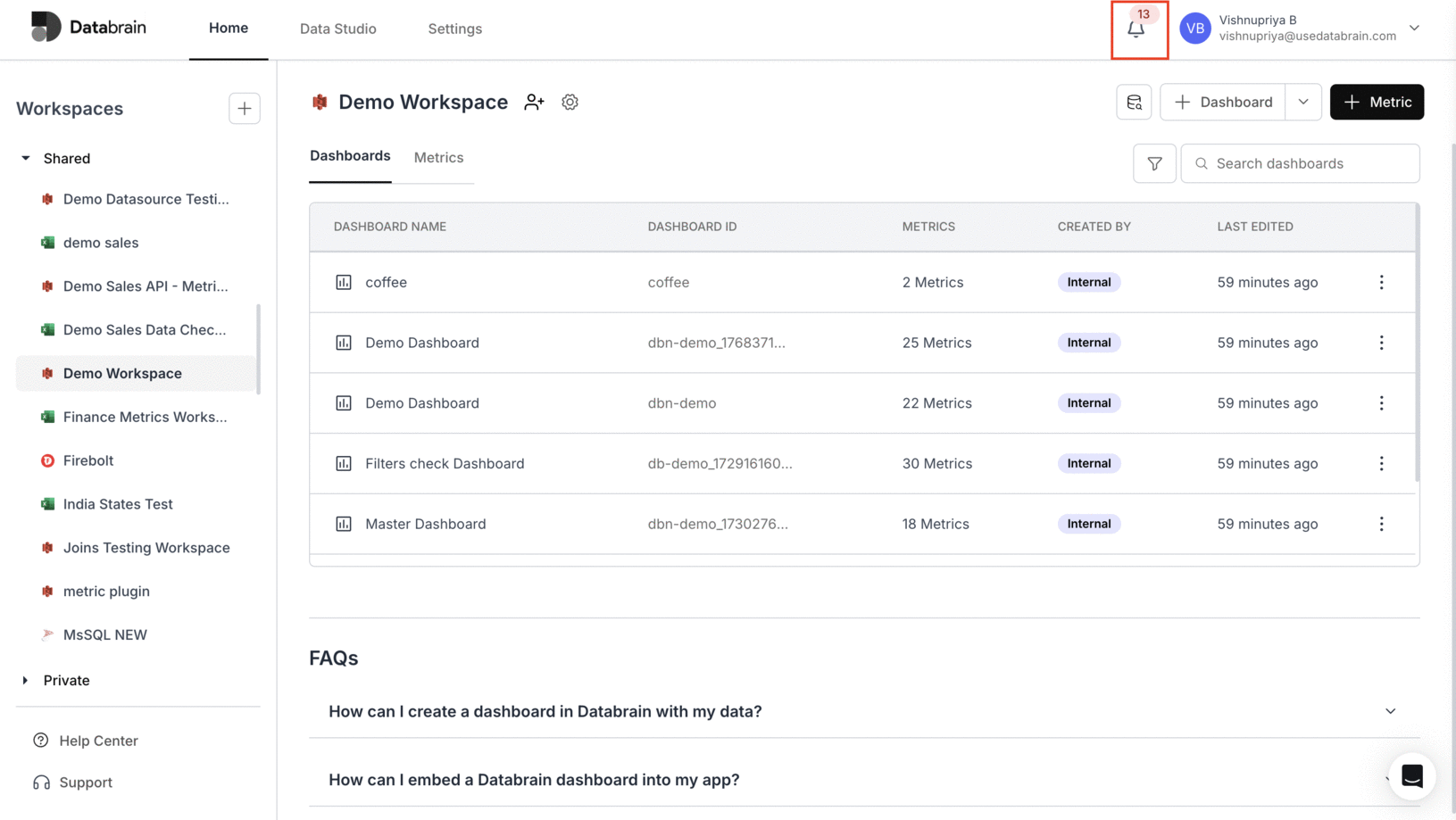Open Demo Workspace settings gear
The width and height of the screenshot is (1456, 820).
tap(570, 103)
